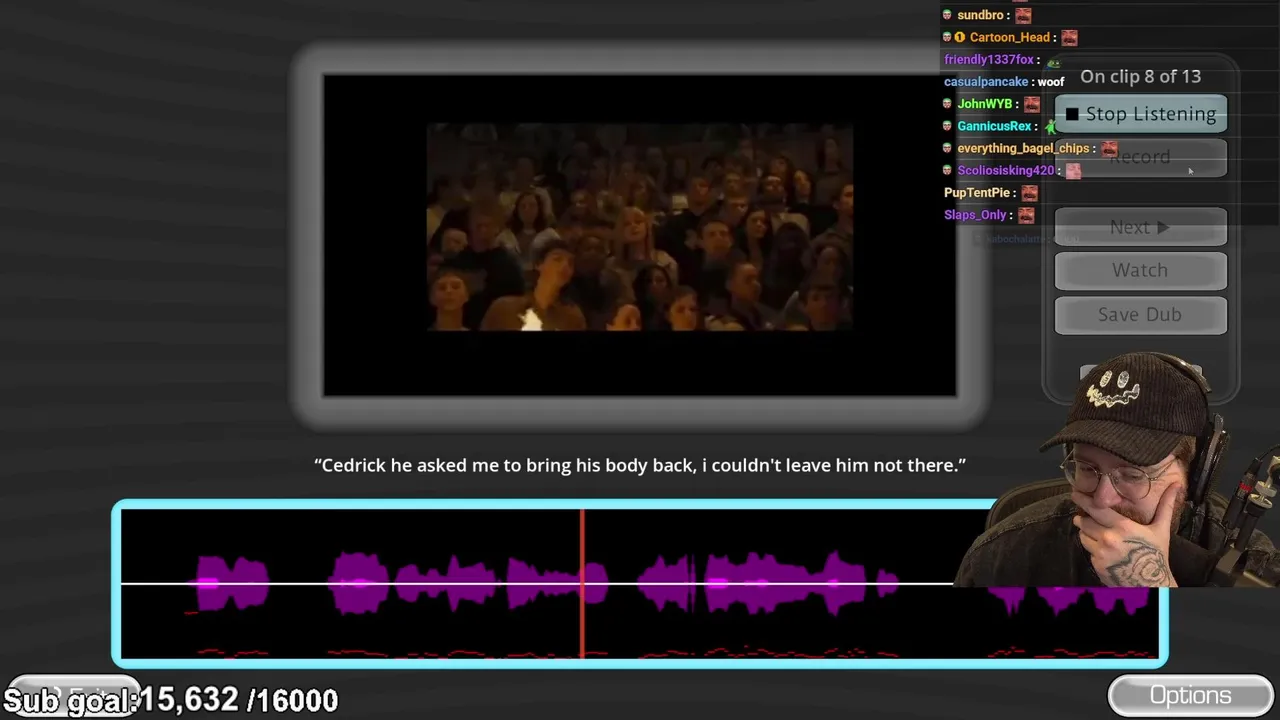Click the emote in PupTentPie's chat message

coord(1030,193)
